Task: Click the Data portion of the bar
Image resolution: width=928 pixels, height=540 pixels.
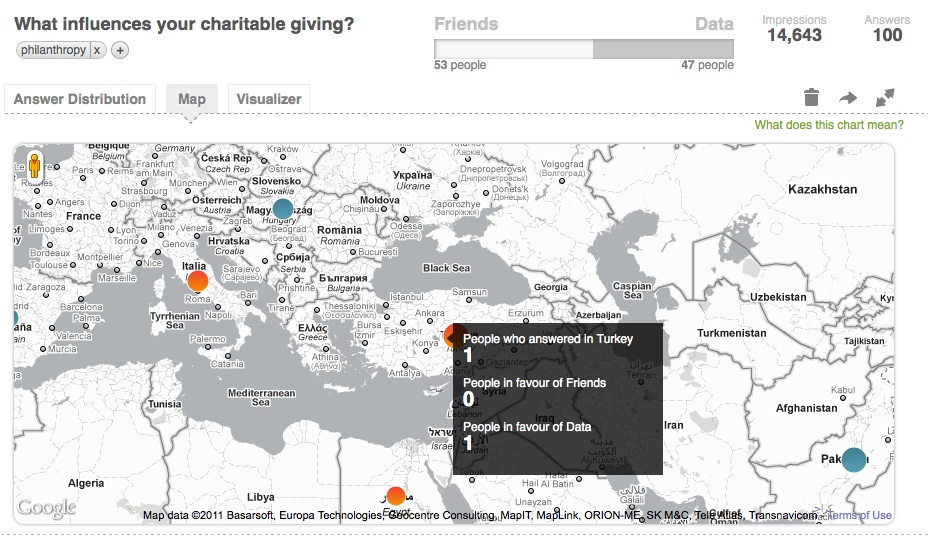Action: tap(663, 49)
